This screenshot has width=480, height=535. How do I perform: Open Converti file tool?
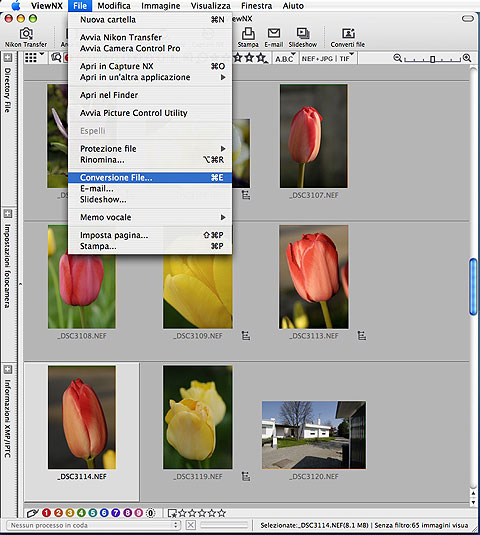point(348,37)
